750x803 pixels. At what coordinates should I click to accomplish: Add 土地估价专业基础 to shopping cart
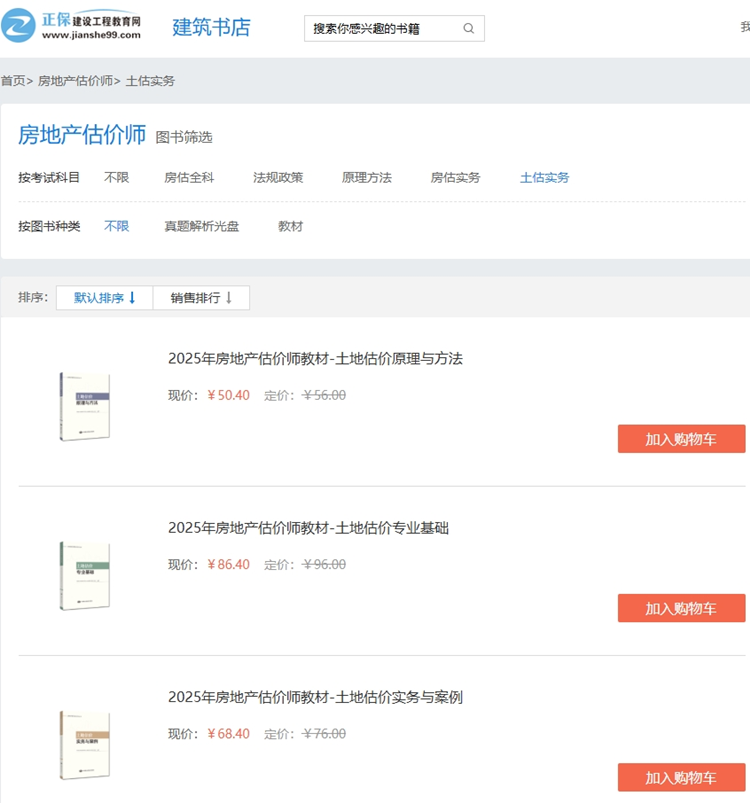(x=681, y=608)
